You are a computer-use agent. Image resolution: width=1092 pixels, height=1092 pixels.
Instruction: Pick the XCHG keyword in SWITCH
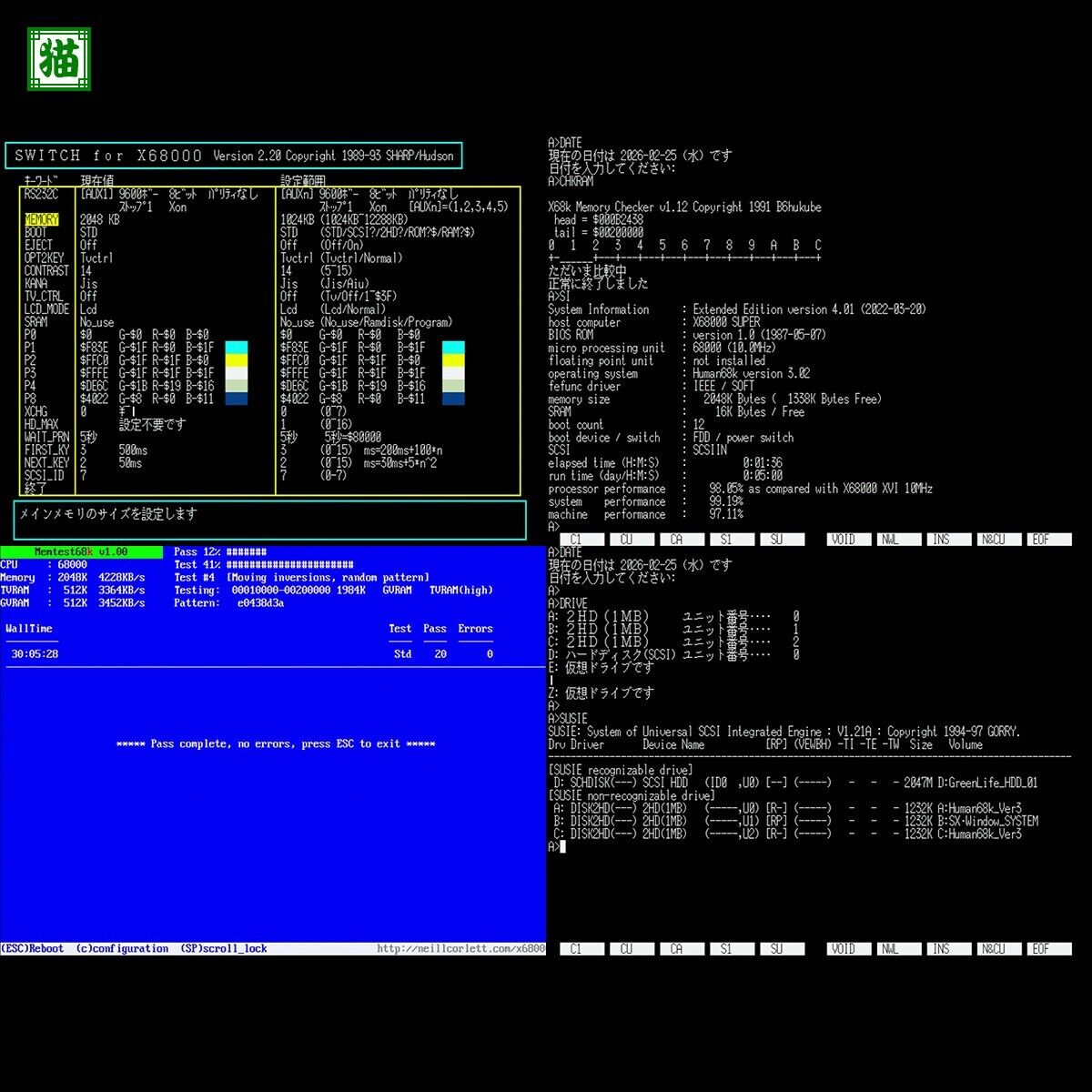point(35,411)
